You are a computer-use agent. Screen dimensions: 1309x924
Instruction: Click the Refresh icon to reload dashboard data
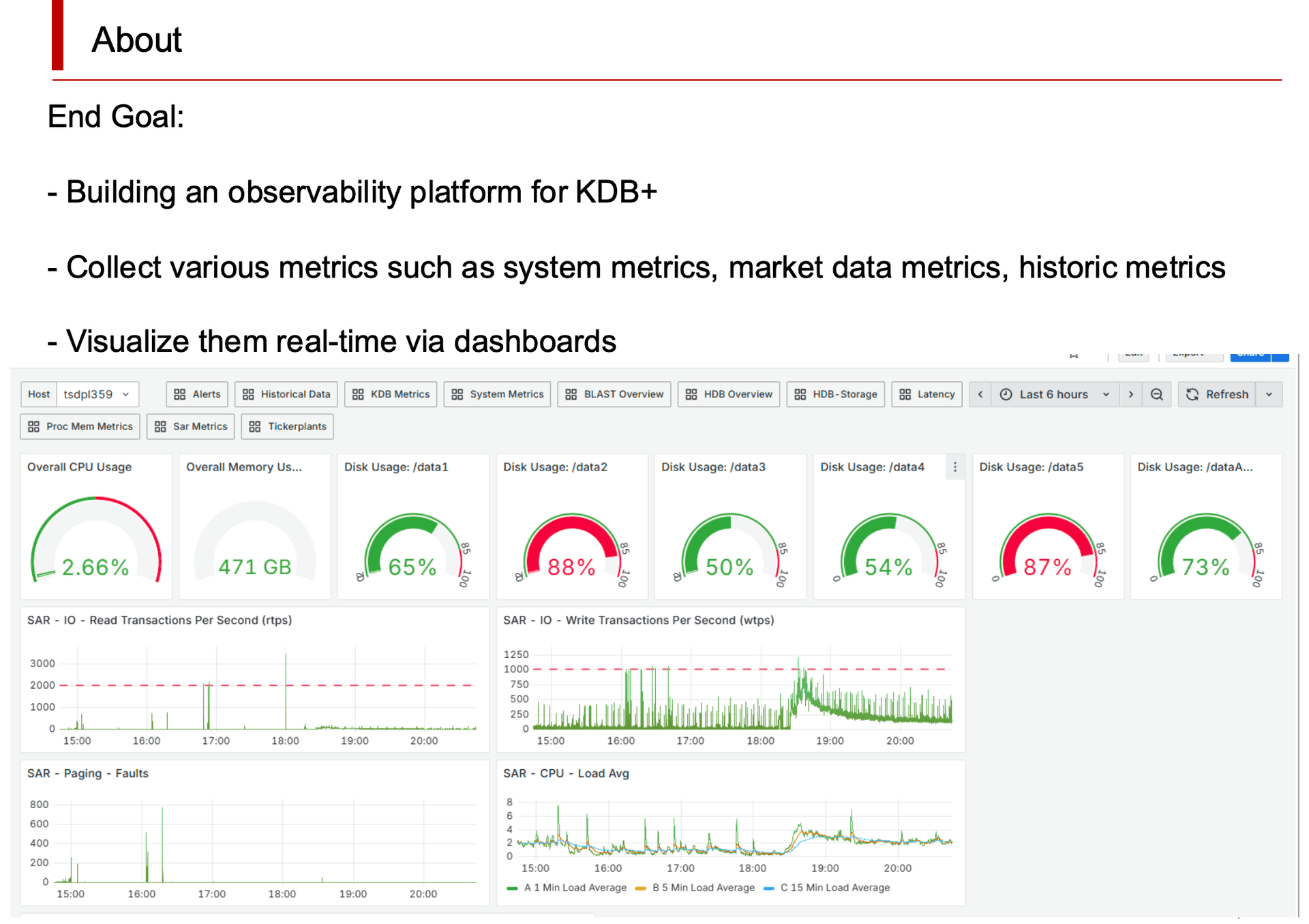tap(1193, 394)
